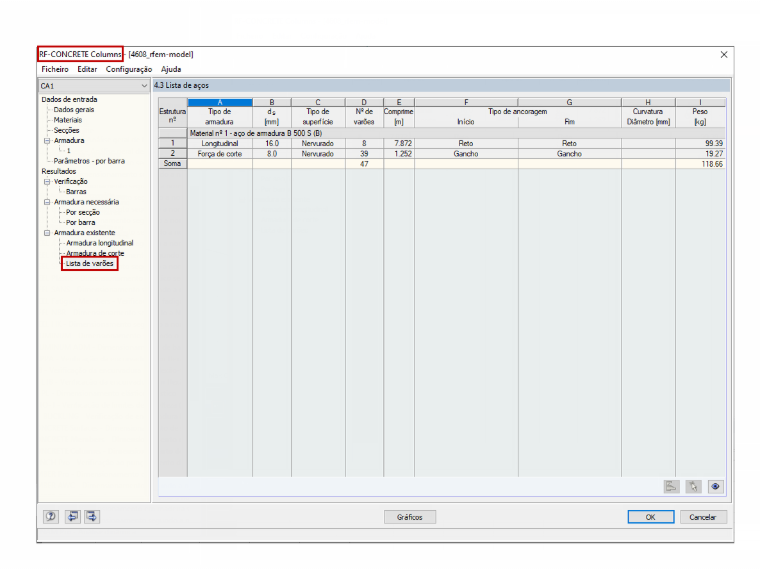Select Secções in the tree
This screenshot has width=760, height=570.
tap(66, 130)
